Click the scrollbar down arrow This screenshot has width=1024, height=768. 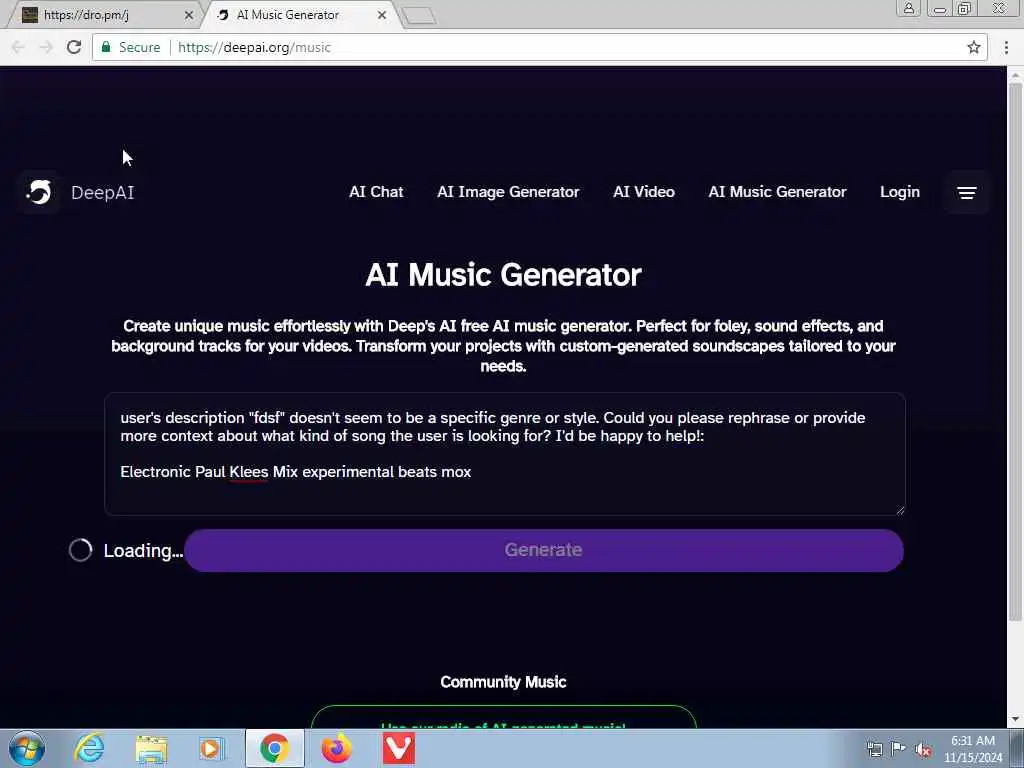tap(1015, 720)
